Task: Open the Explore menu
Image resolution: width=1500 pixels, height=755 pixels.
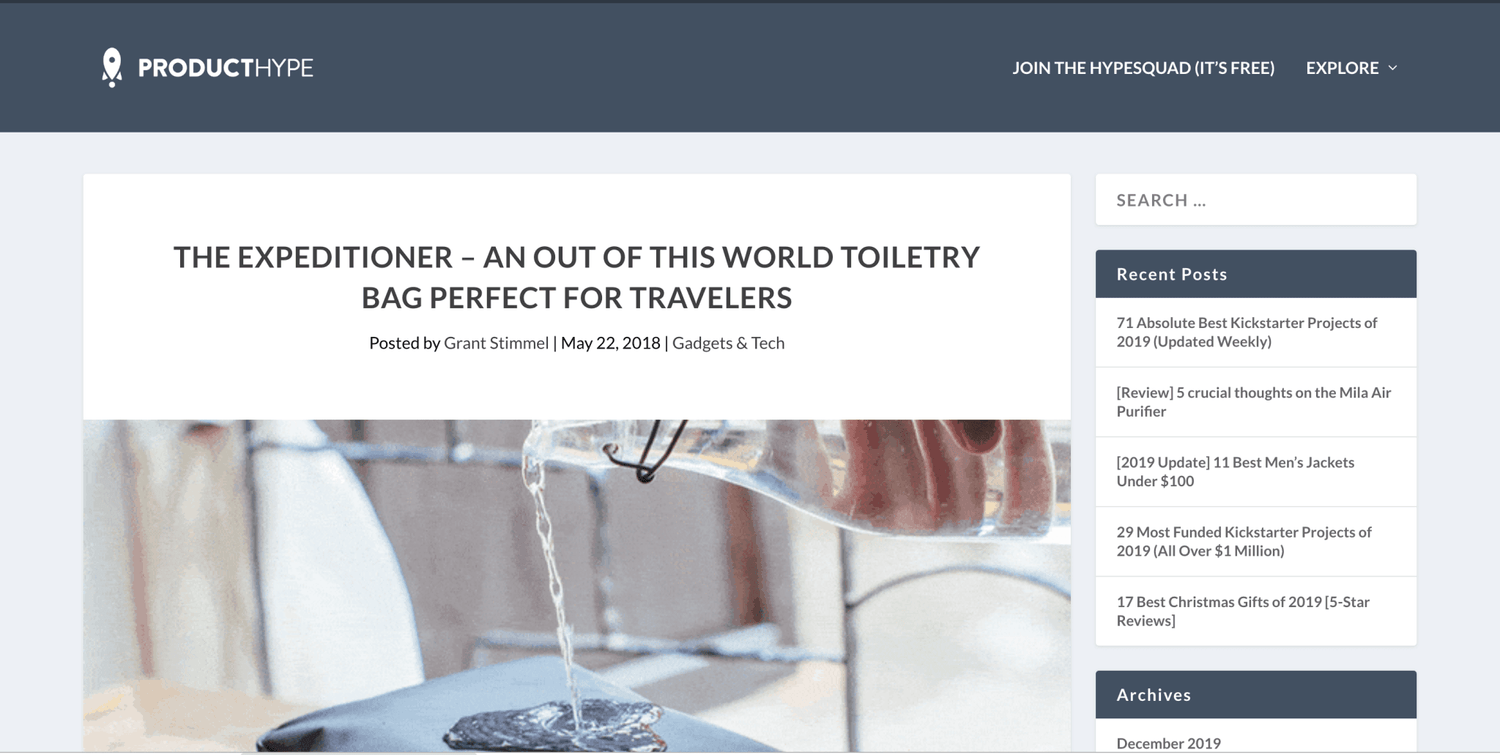Action: click(1342, 68)
